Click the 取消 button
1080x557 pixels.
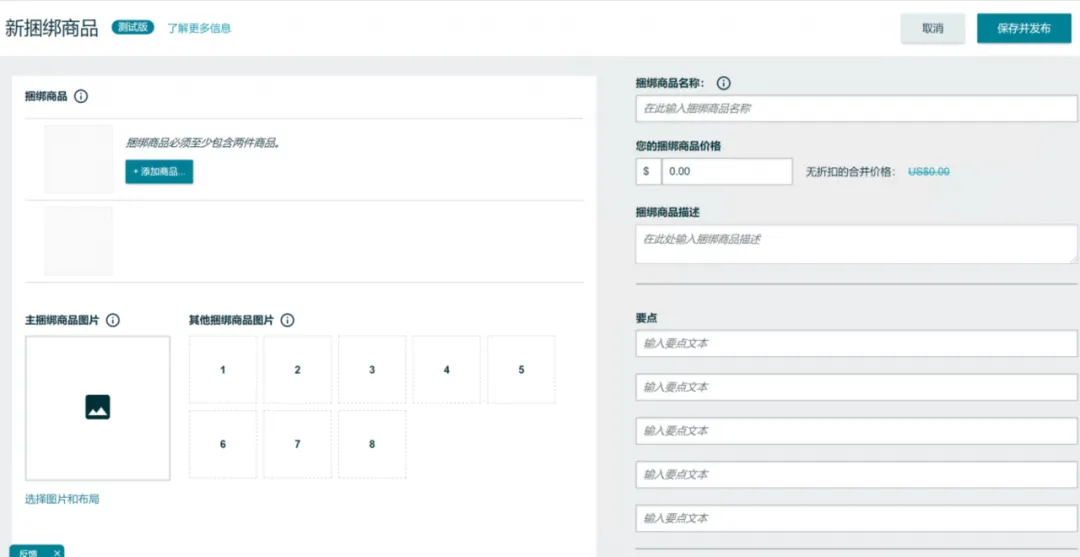[x=933, y=28]
